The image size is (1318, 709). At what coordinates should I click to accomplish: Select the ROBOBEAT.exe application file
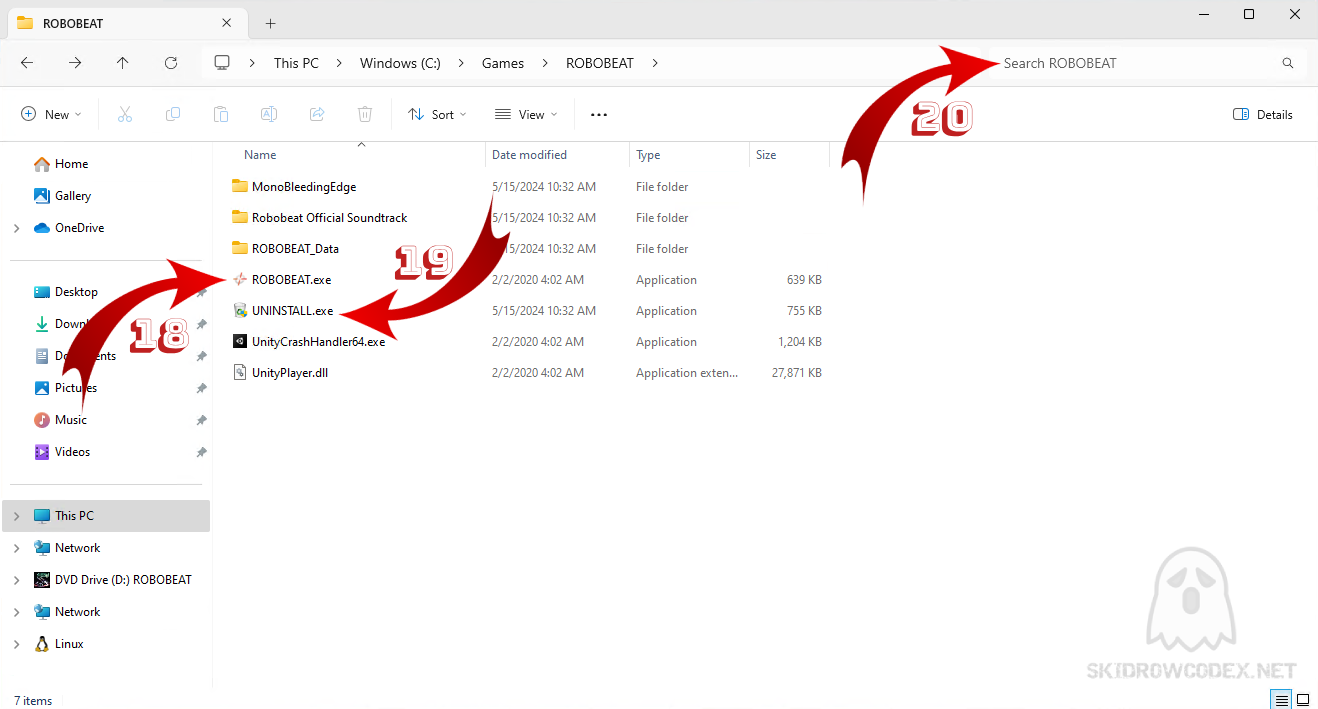pos(291,280)
